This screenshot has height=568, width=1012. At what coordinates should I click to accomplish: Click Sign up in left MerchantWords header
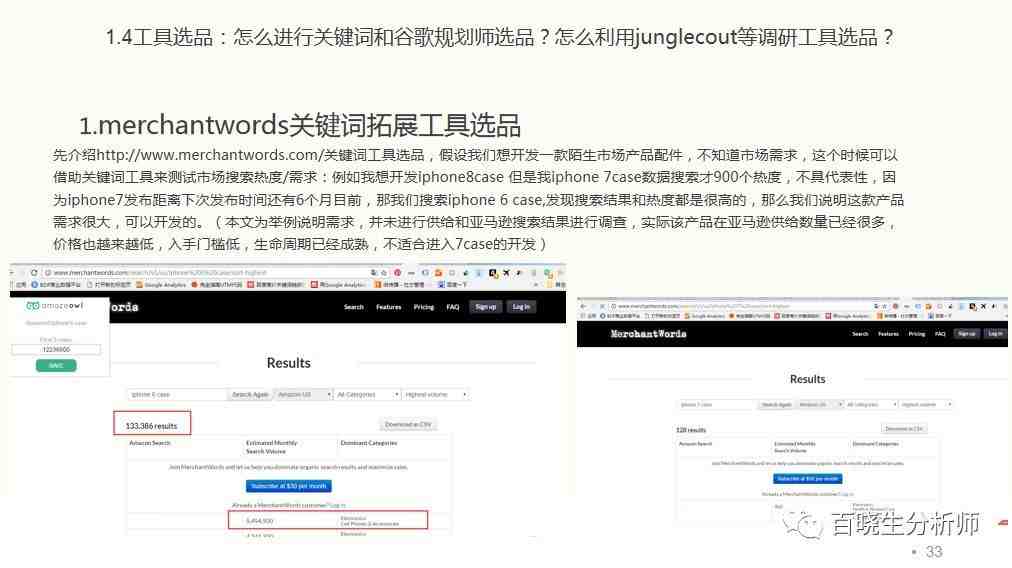[485, 307]
